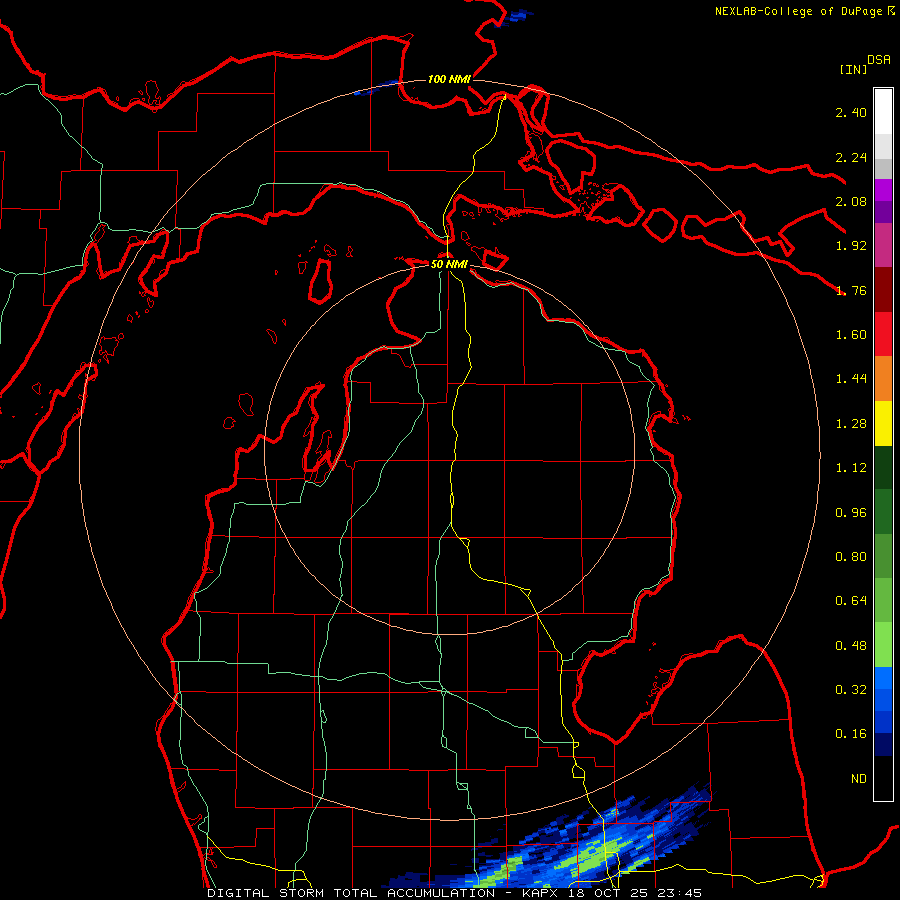The image size is (900, 900).
Task: Click the 2.40 legend value
Action: tap(851, 112)
